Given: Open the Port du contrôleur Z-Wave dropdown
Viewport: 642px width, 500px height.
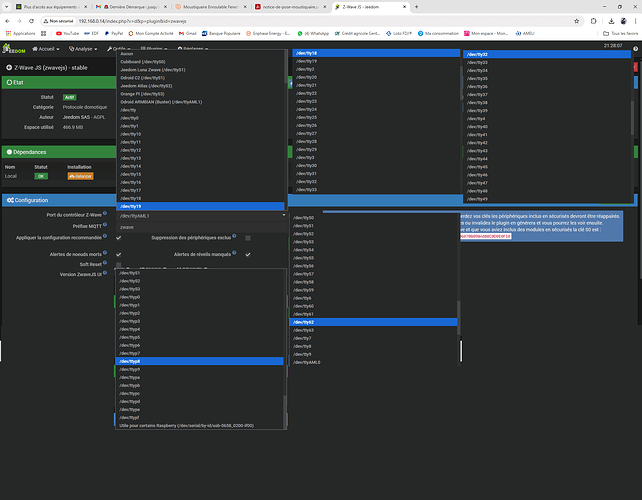Looking at the screenshot, I should [x=202, y=216].
